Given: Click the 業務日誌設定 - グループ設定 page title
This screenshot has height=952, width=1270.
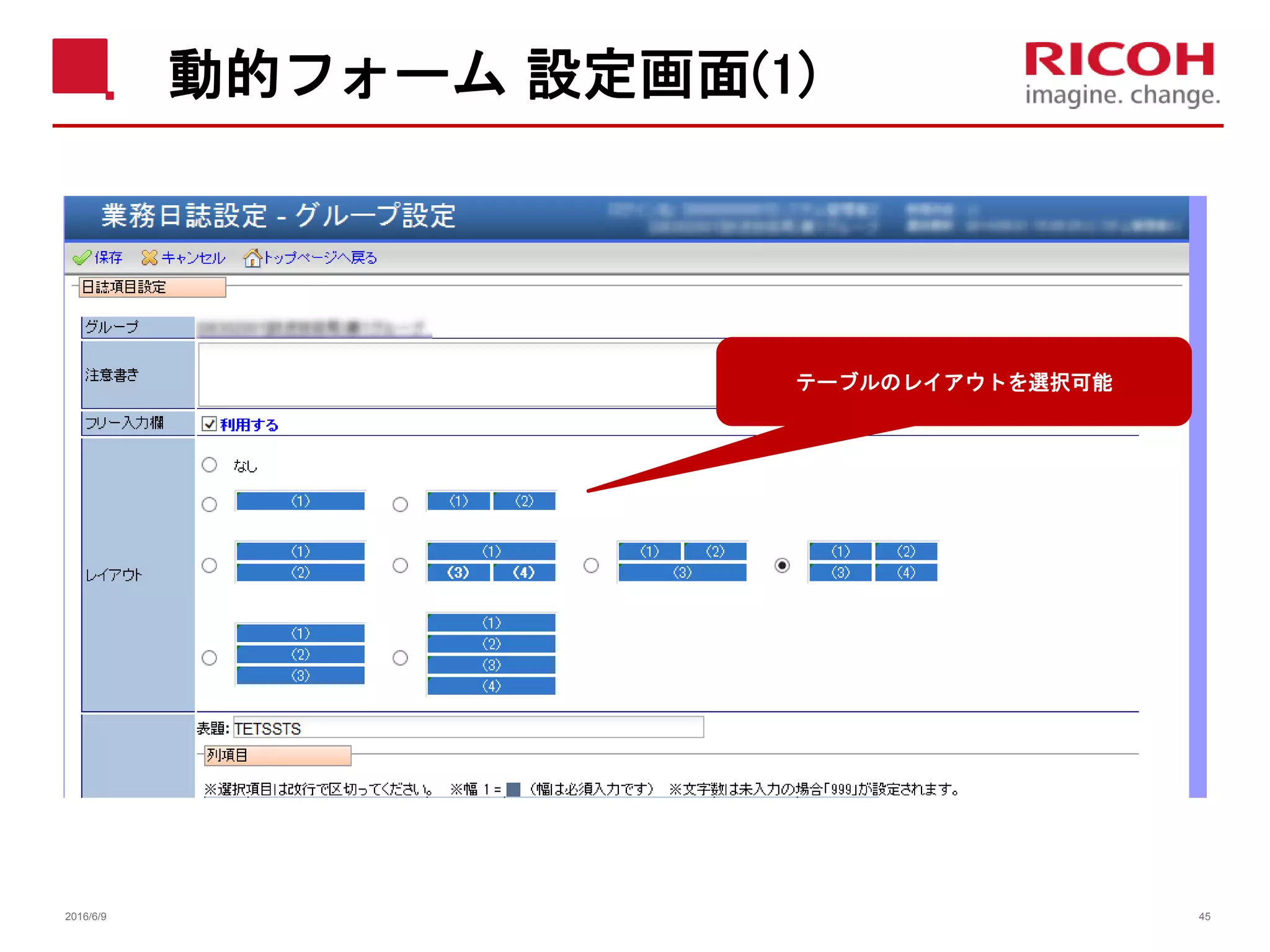Looking at the screenshot, I should point(278,216).
